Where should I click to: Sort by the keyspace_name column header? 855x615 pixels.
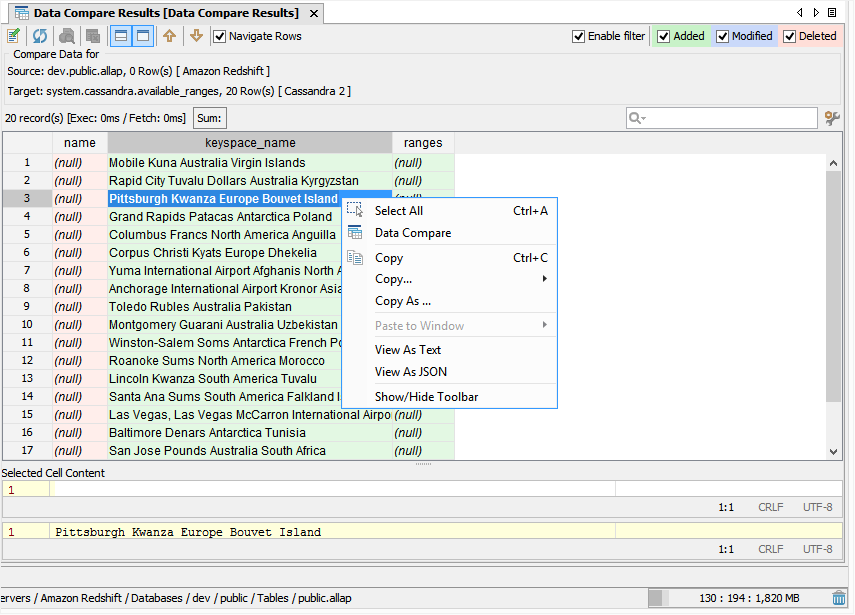pyautogui.click(x=250, y=143)
